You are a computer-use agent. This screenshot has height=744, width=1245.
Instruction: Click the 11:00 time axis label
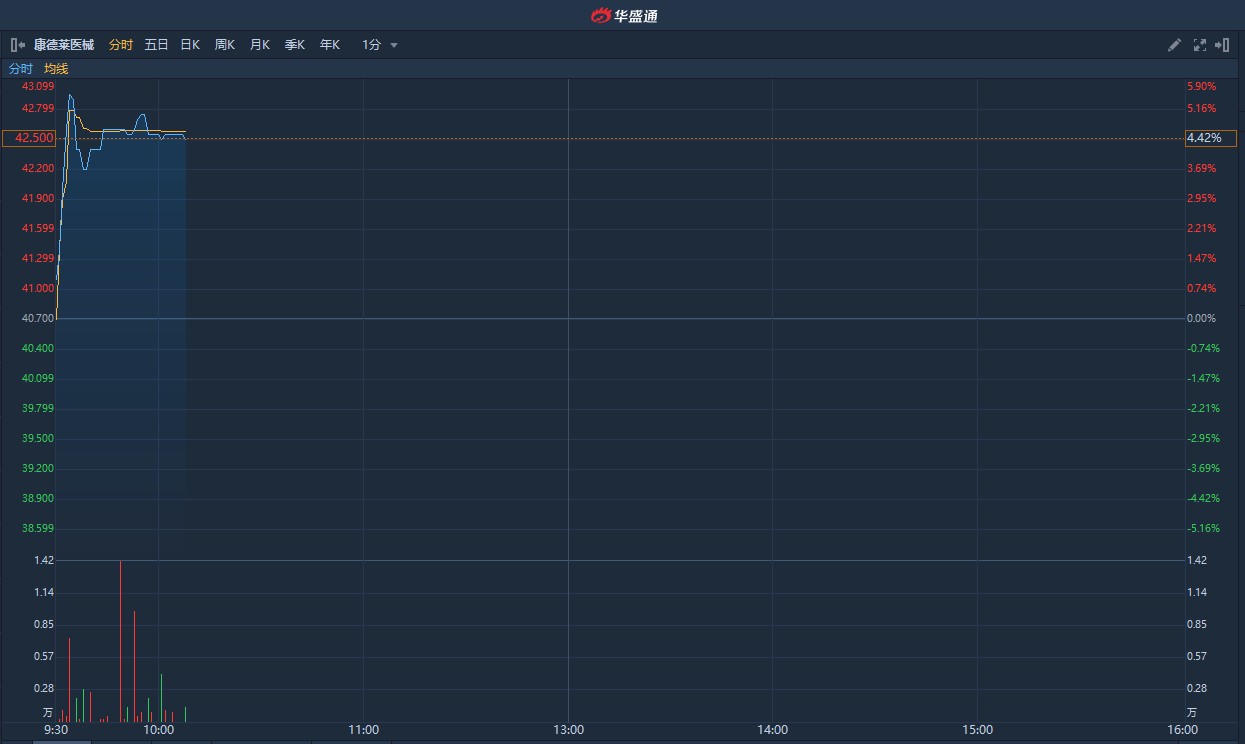(x=363, y=730)
